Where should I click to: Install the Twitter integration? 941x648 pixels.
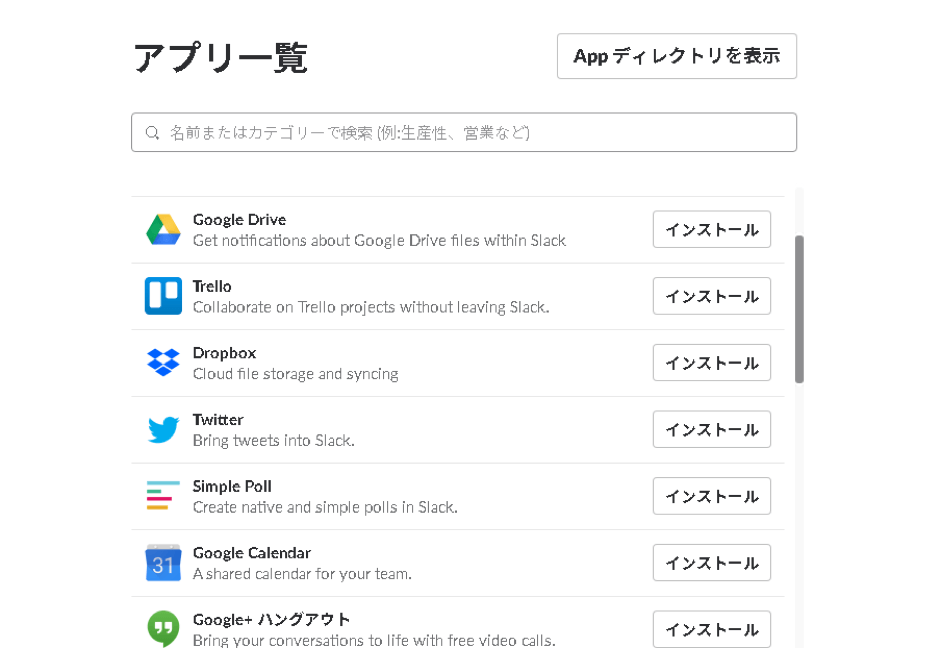click(711, 430)
